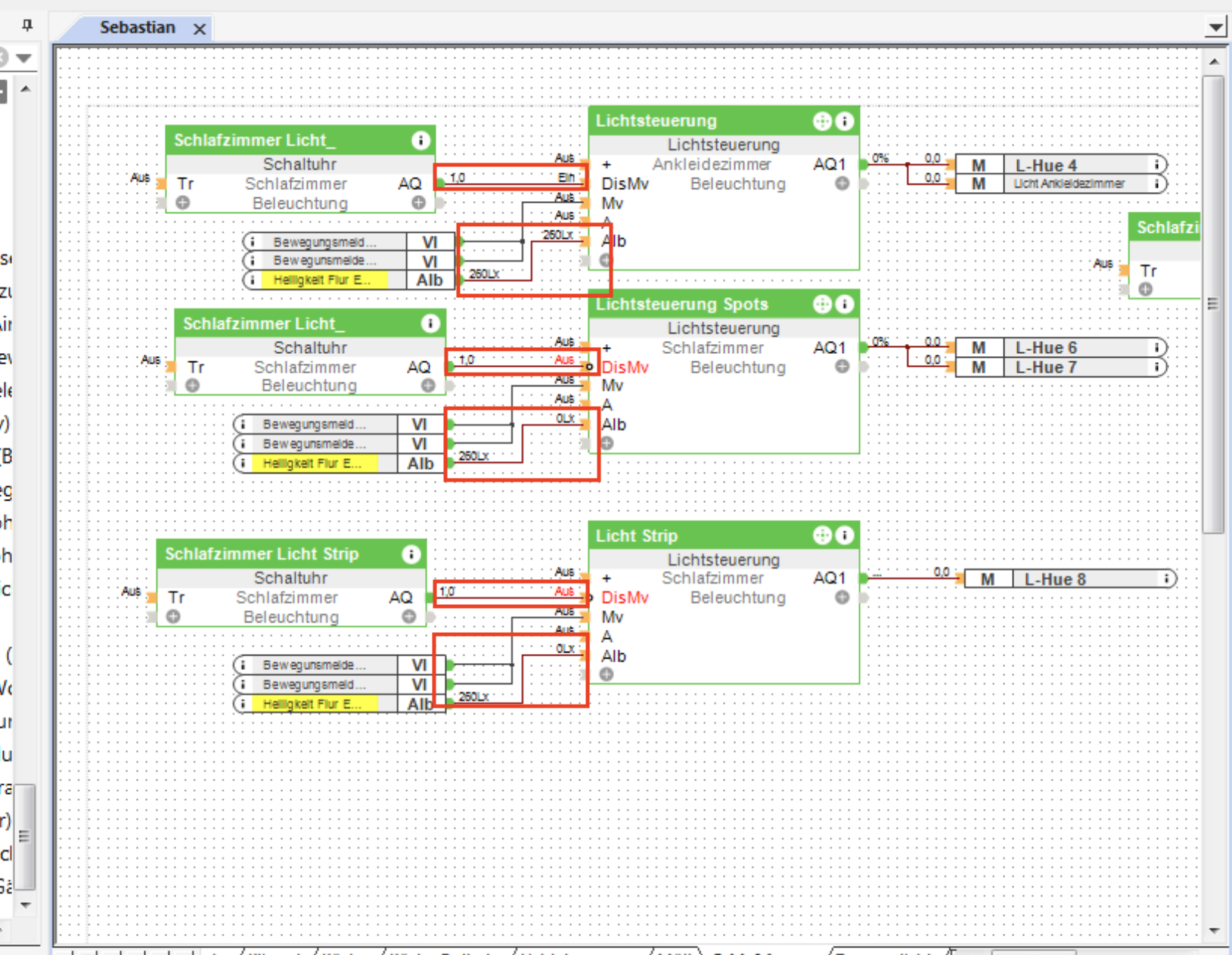The width and height of the screenshot is (1232, 955).
Task: Expand plus below Tr in Schlafzimmer Licht Strip
Action: pyautogui.click(x=173, y=616)
